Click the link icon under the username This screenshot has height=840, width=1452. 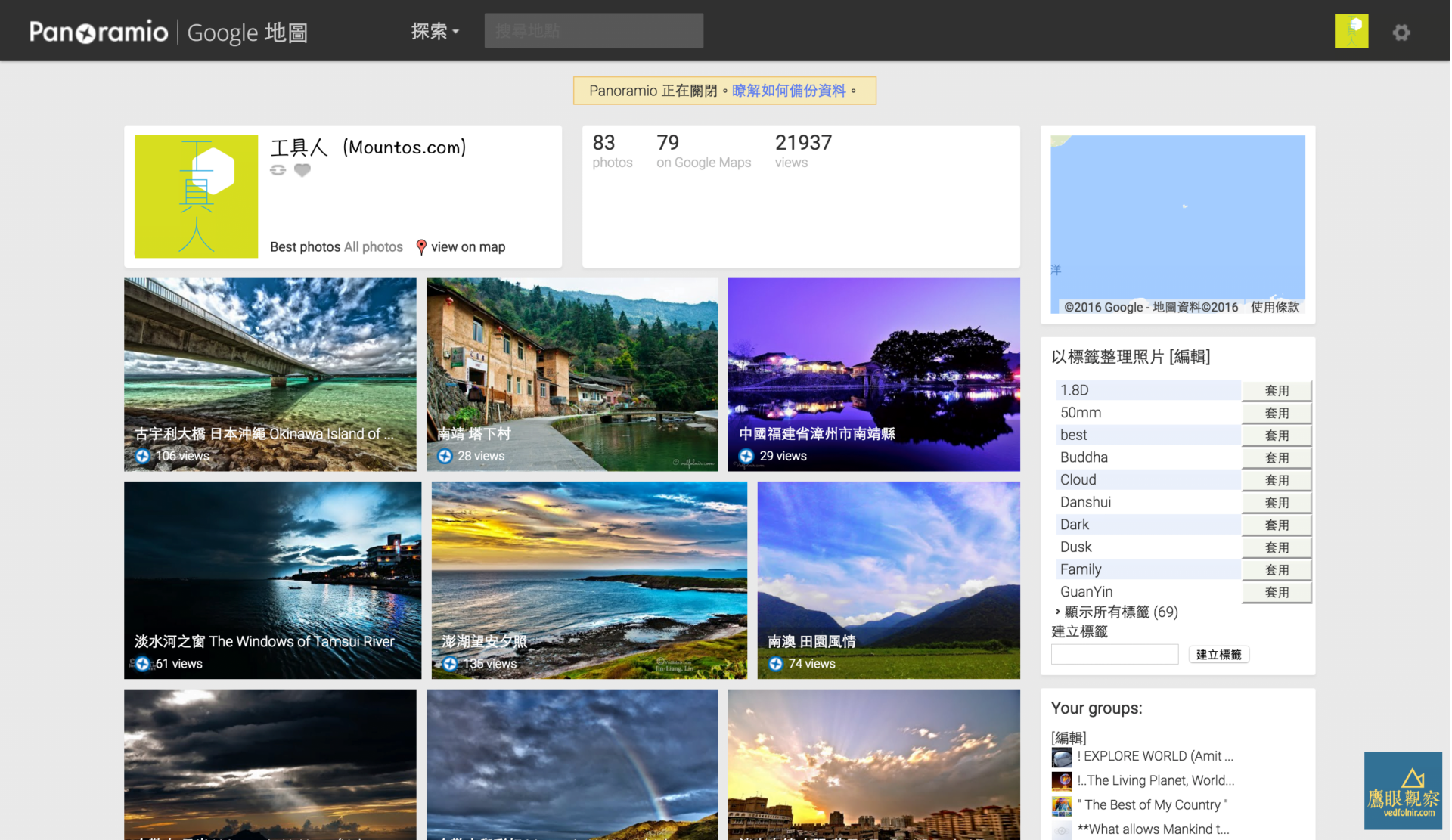(x=278, y=170)
